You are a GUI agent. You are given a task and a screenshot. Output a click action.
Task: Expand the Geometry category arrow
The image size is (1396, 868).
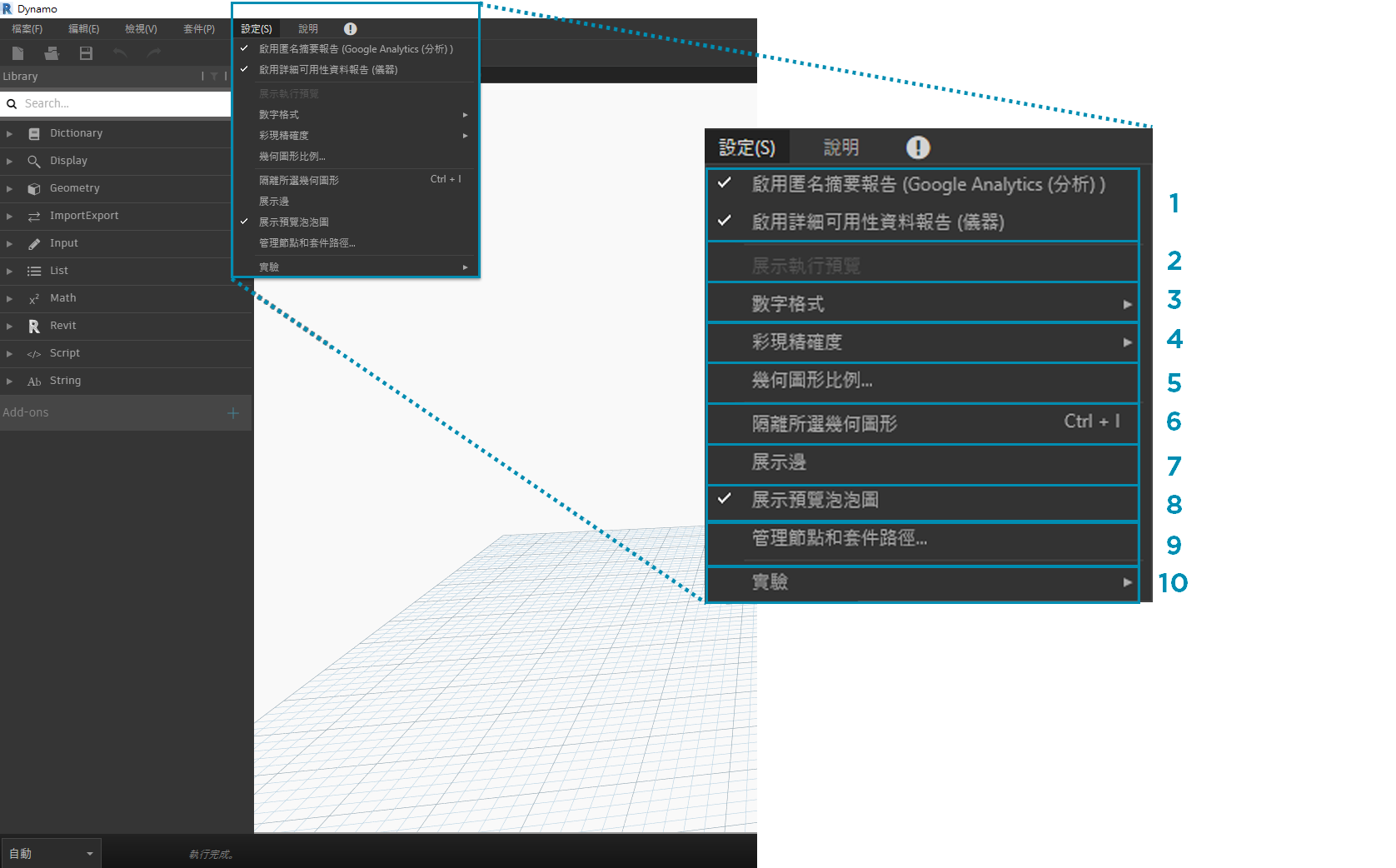pos(9,188)
